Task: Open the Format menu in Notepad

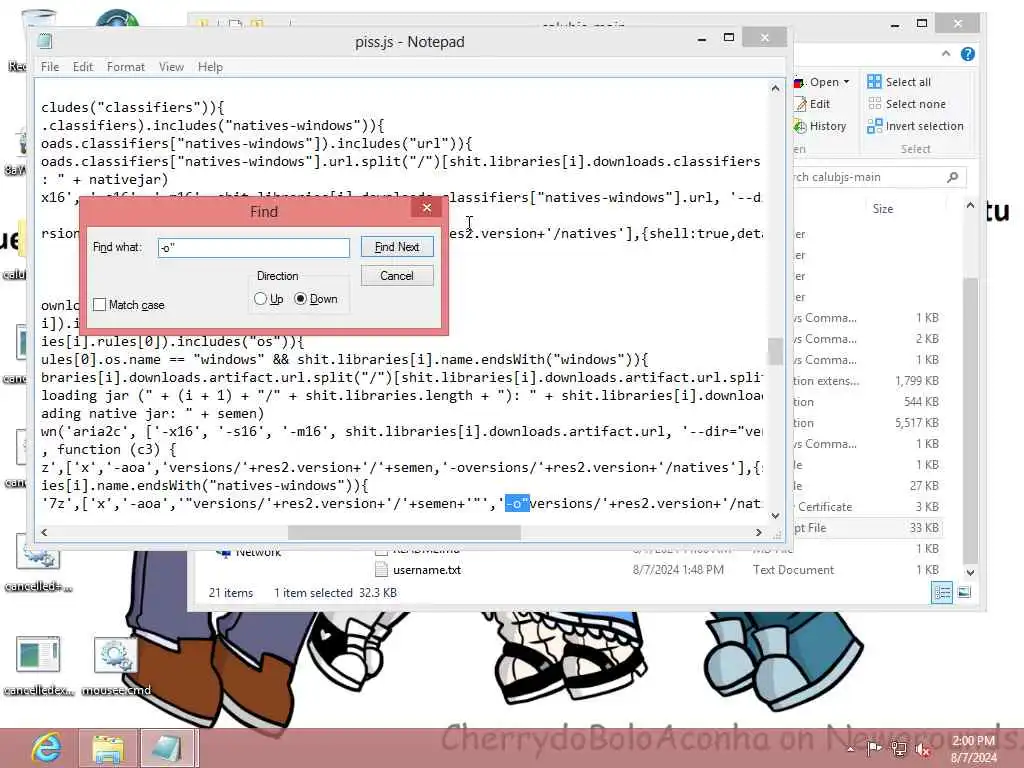Action: tap(125, 67)
